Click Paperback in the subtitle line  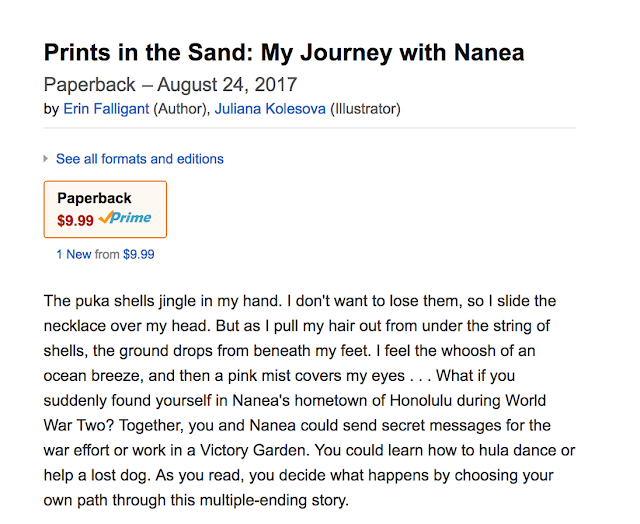86,85
